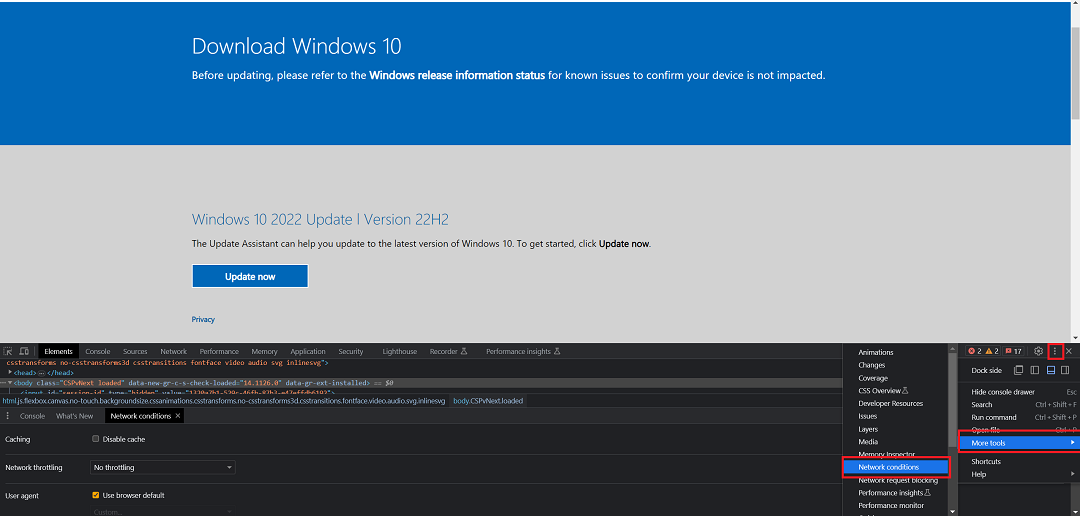Undock DevTools into separate window
This screenshot has height=516, width=1080.
[1019, 370]
